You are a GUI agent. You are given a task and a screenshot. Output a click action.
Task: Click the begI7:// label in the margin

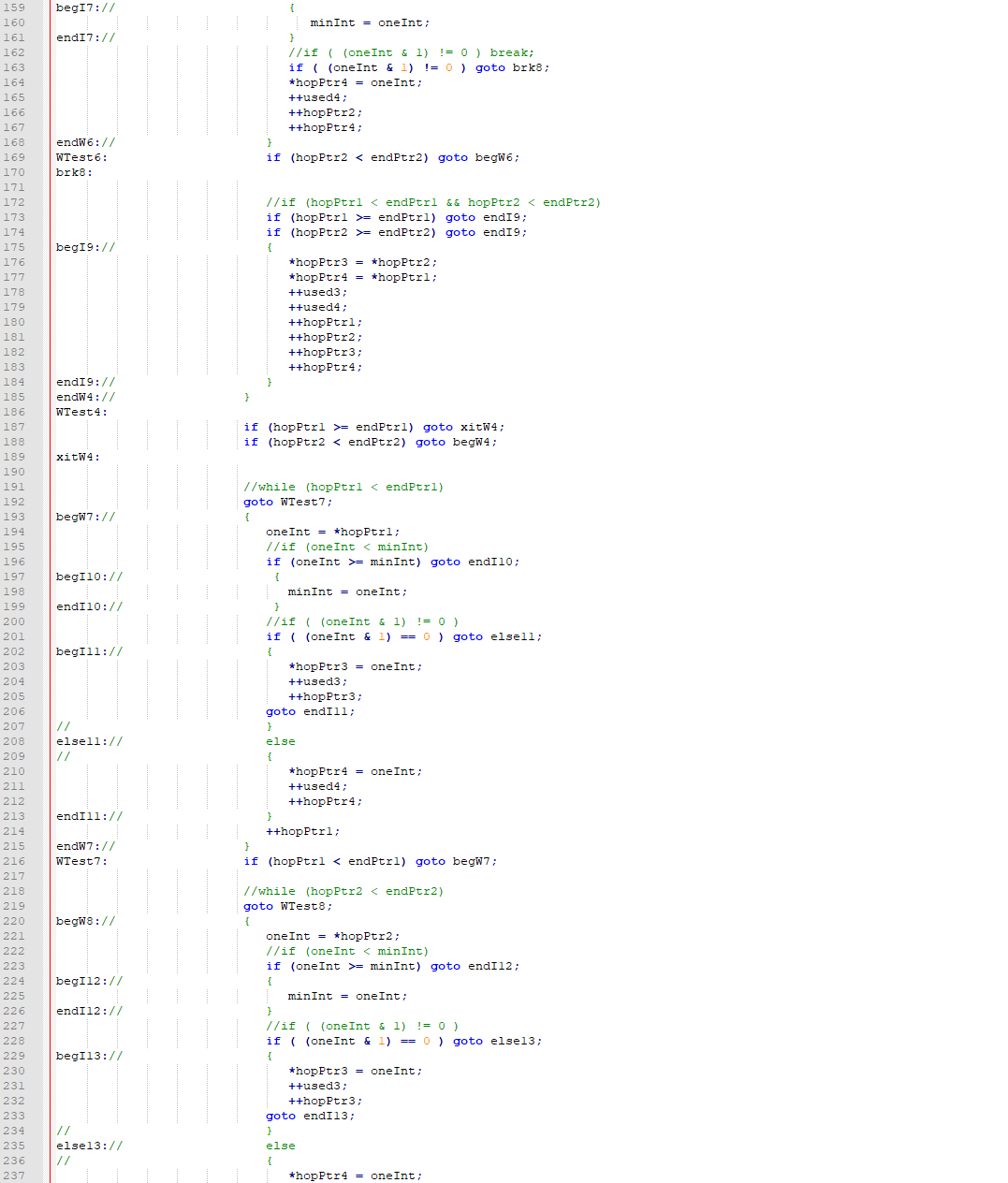85,7
